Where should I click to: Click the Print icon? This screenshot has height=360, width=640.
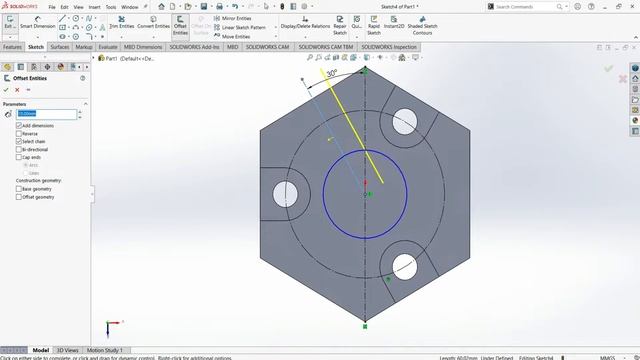[219, 7]
